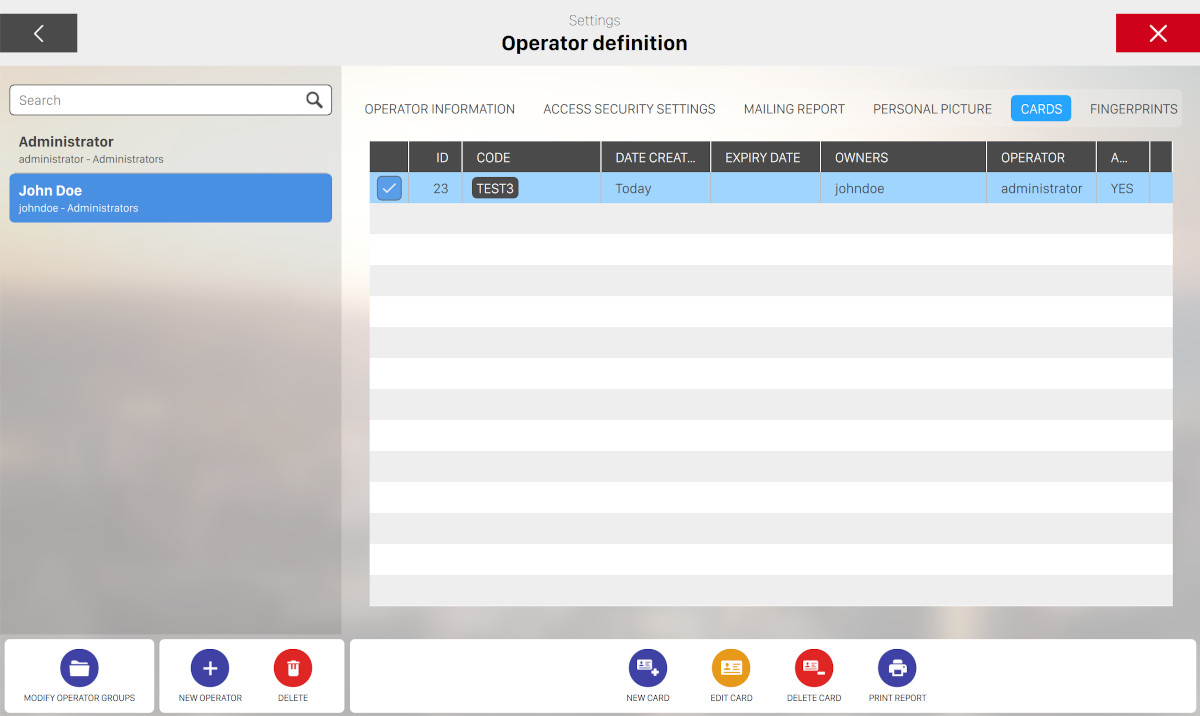Viewport: 1200px width, 716px height.
Task: Open Modify Operator Groups folder icon
Action: coord(79,668)
